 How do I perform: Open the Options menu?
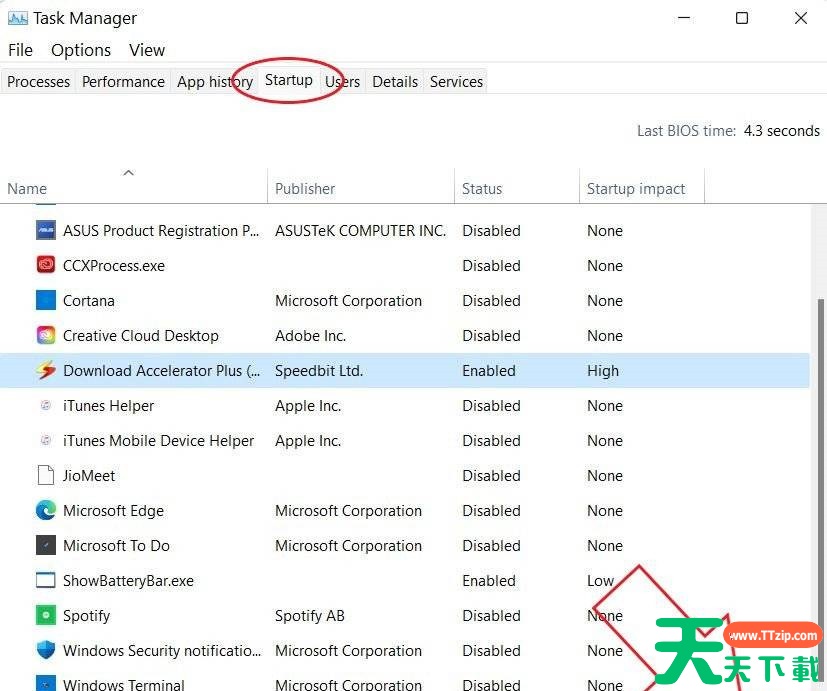click(81, 50)
